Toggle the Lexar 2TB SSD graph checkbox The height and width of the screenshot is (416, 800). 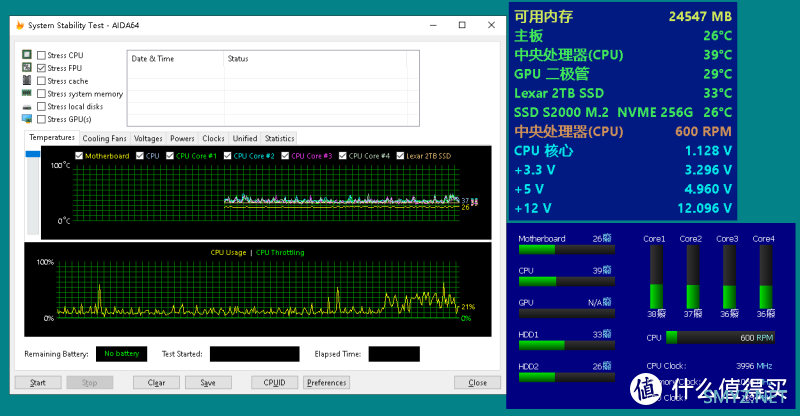click(400, 156)
